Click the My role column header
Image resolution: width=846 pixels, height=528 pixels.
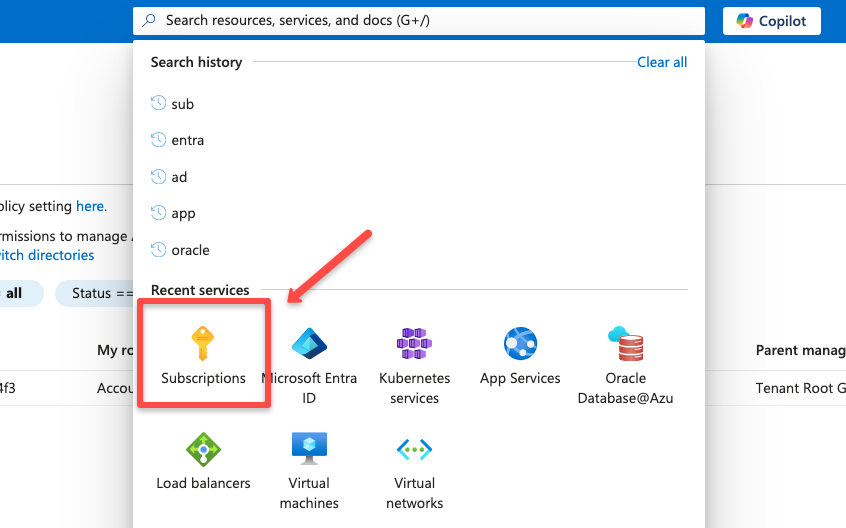pos(115,351)
